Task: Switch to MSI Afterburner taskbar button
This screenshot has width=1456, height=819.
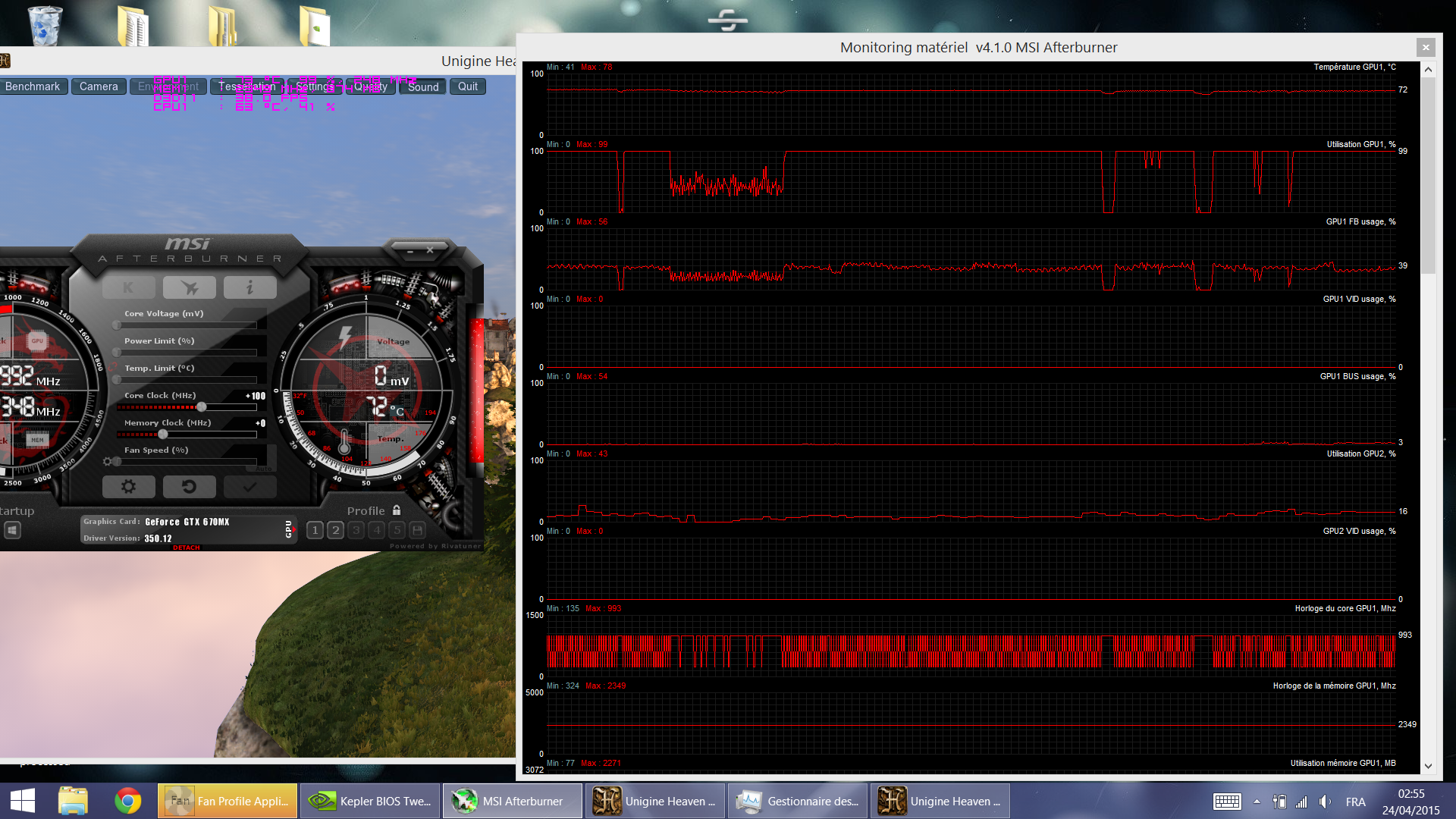Action: pos(513,801)
